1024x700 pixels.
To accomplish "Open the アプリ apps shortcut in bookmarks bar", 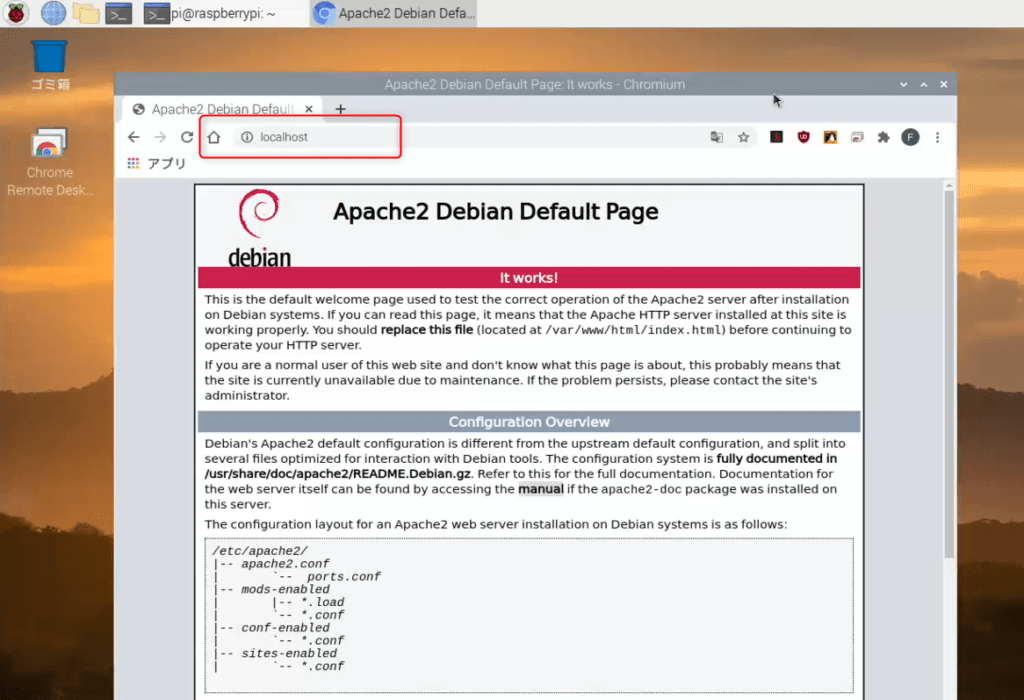I will coord(157,163).
